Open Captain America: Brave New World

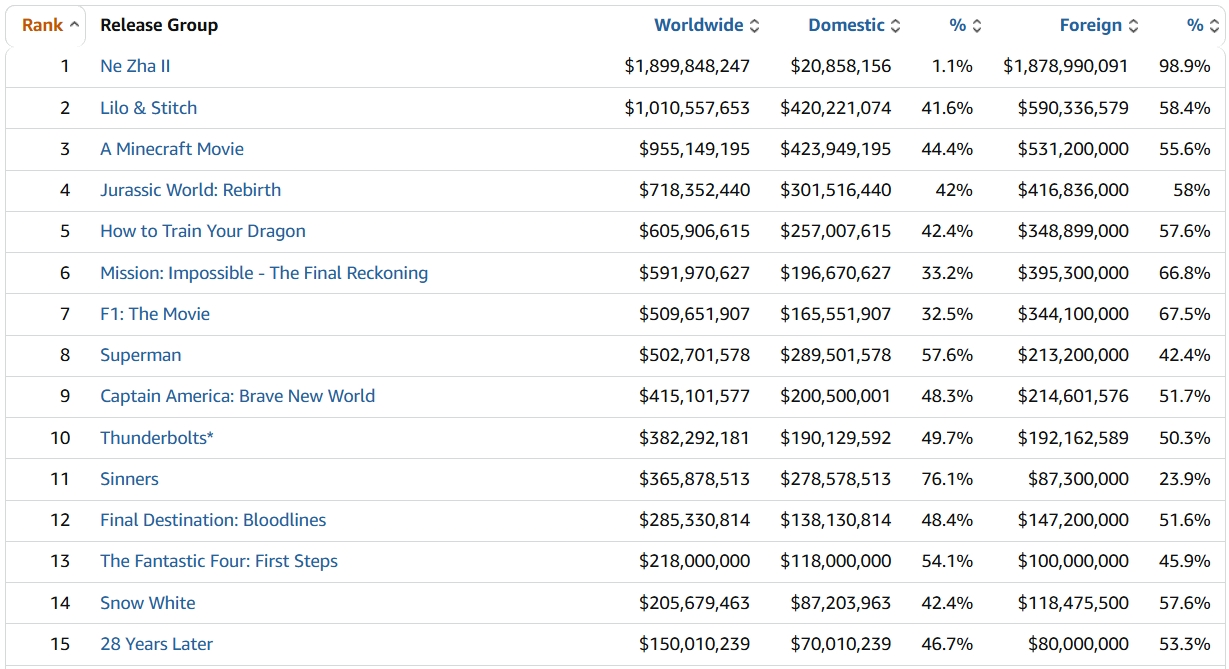coord(238,396)
